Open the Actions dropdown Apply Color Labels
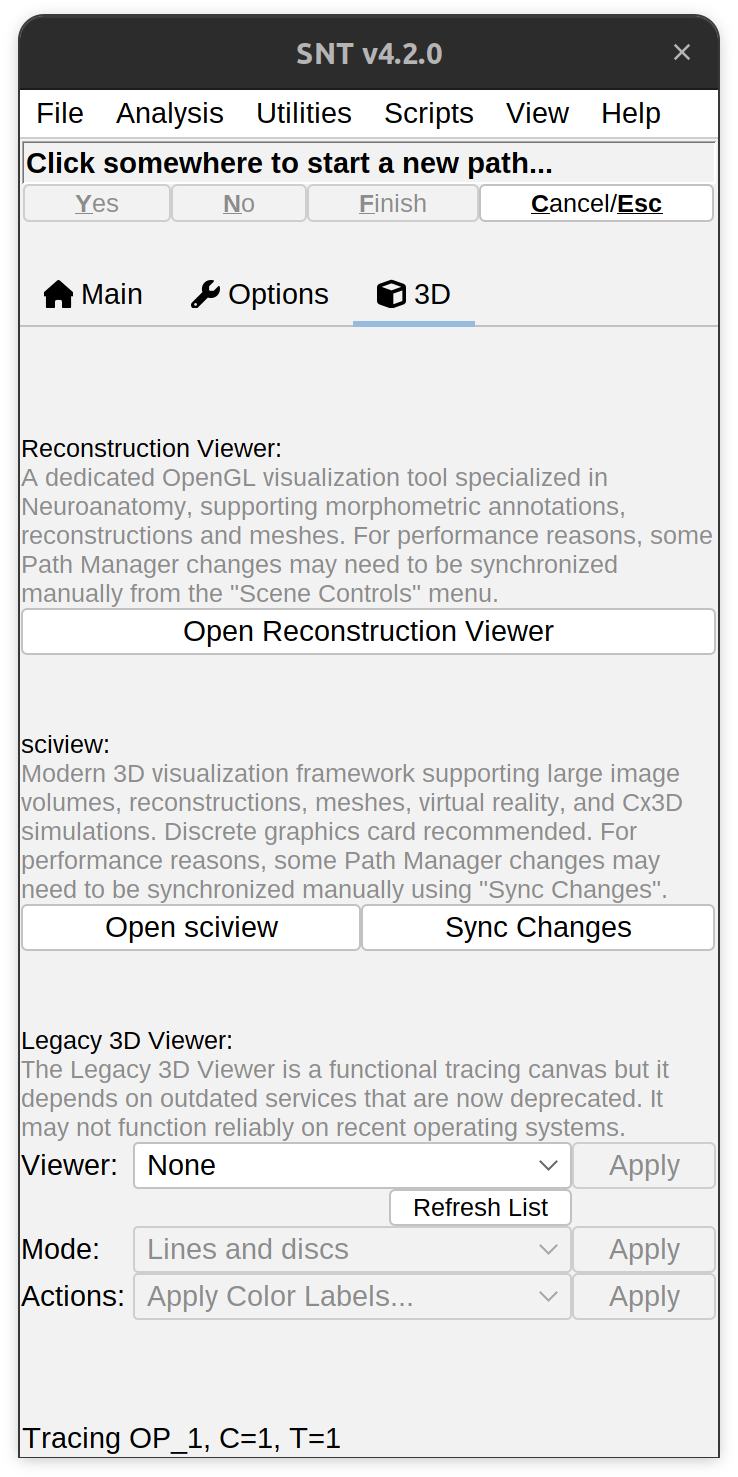Image resolution: width=738 pixels, height=1477 pixels. tap(352, 1297)
